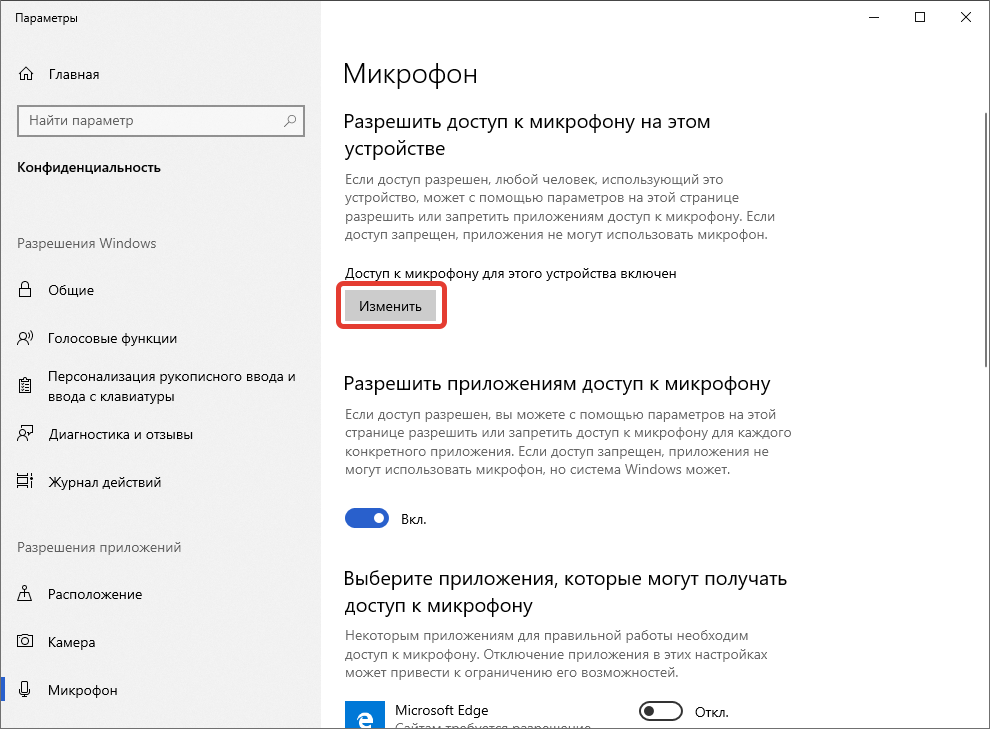Open the Микрофон settings page

click(x=82, y=690)
